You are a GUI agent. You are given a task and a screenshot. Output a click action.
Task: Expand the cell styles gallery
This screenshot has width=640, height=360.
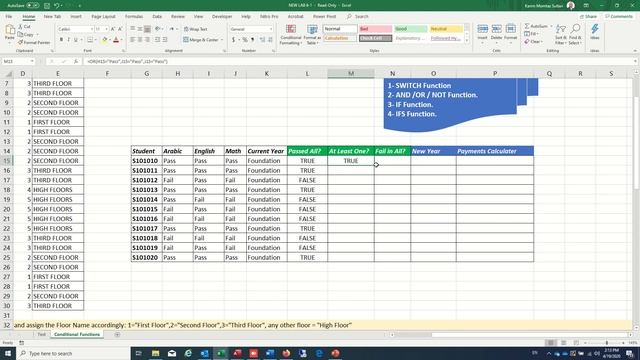coord(467,41)
